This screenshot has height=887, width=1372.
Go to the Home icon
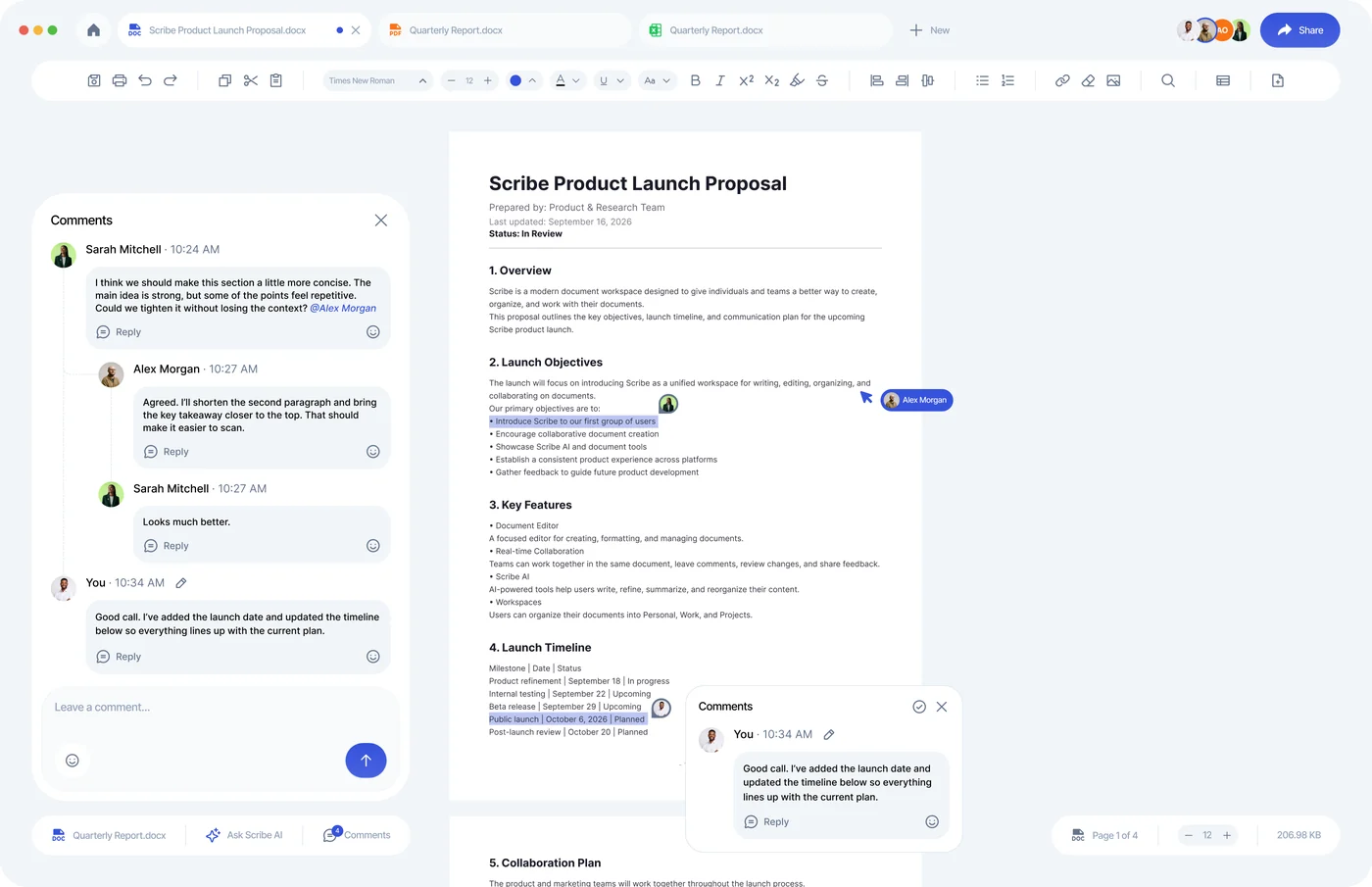pos(93,30)
